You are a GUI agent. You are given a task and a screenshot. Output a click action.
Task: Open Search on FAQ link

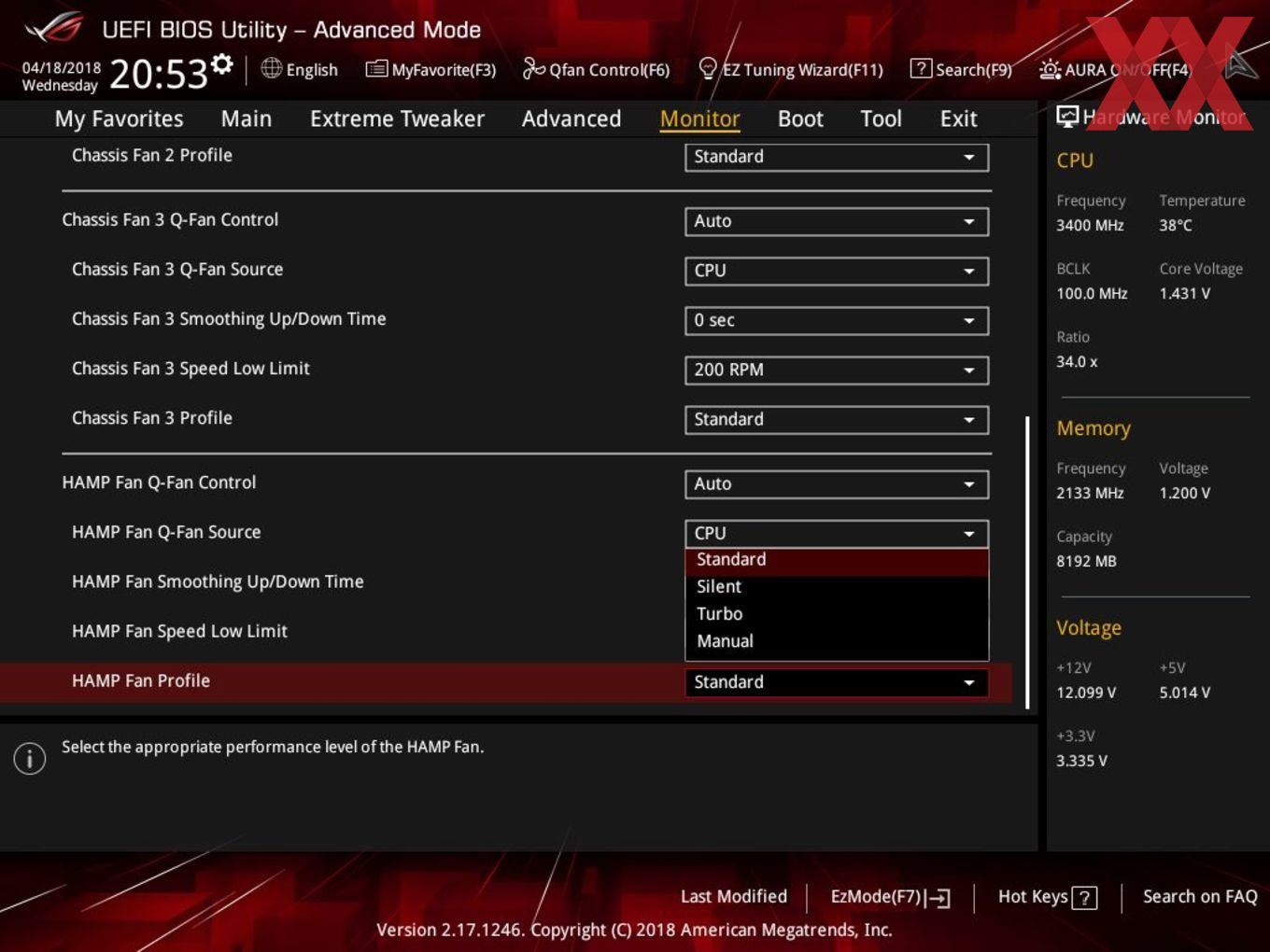pos(1200,897)
